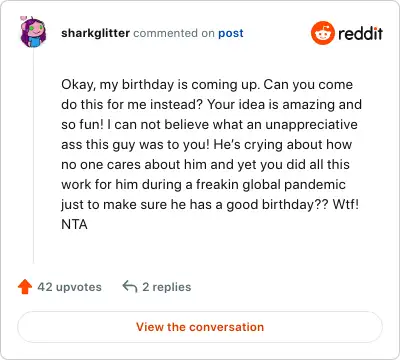The width and height of the screenshot is (400, 360).
Task: Click the "42 upvotes" count
Action: [69, 287]
